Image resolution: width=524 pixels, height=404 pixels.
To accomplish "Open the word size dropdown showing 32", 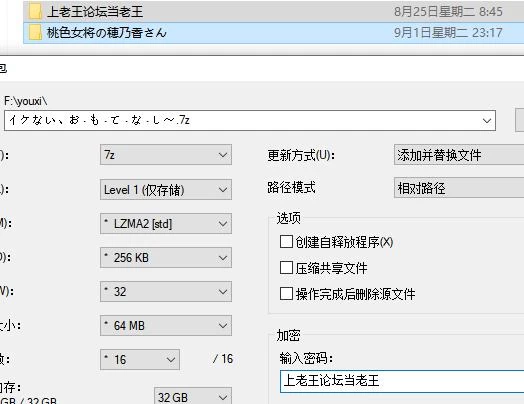I will [x=166, y=291].
